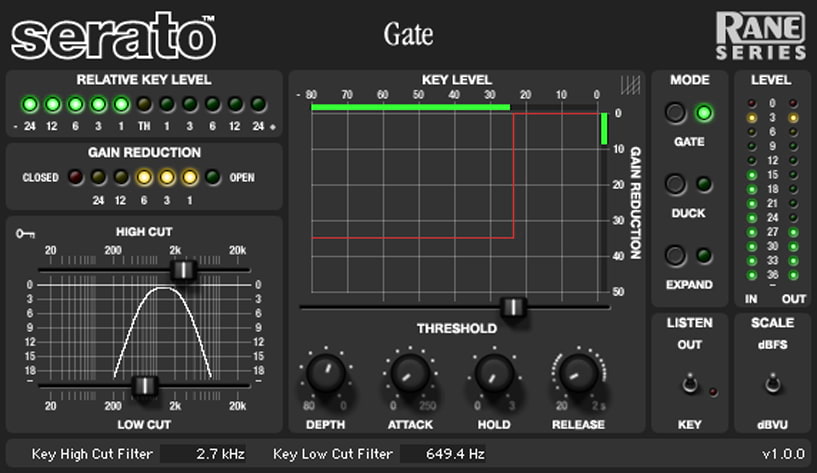
Task: Click the Expand mode LED indicator
Action: tap(704, 255)
